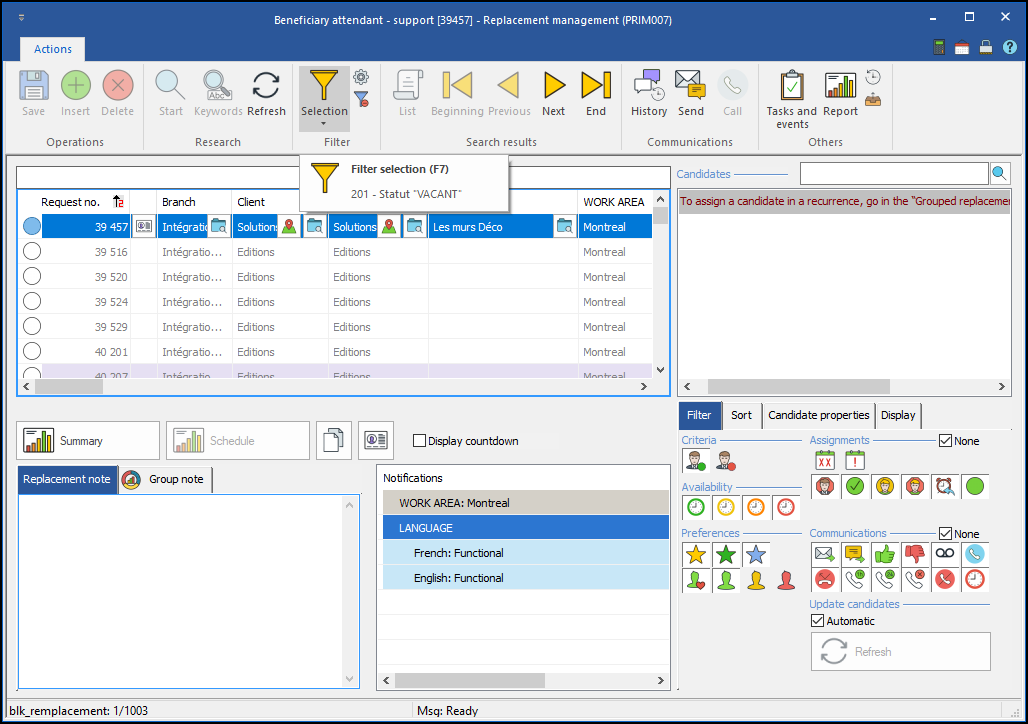The image size is (1028, 724).
Task: Click the funnel with red minus icon
Action: pos(361,100)
